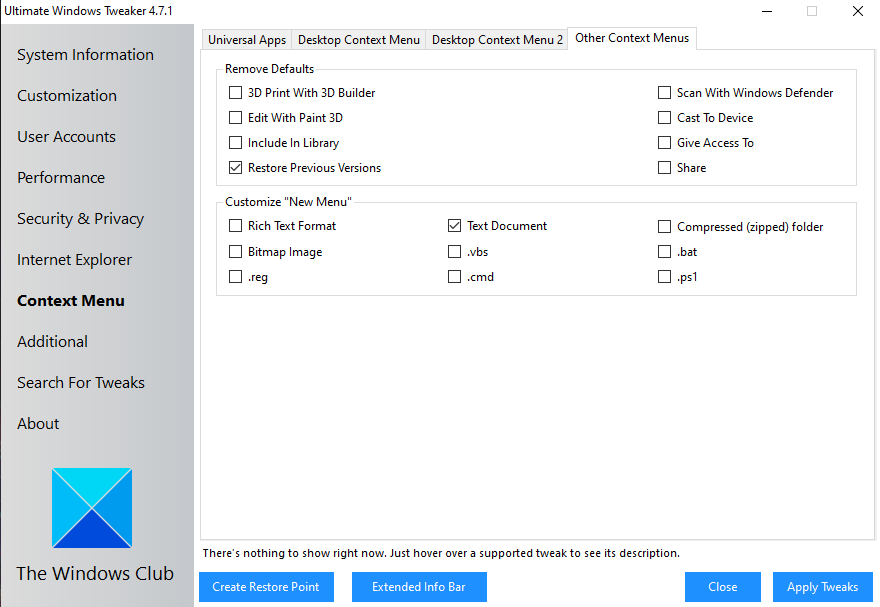Enable Edit With Paint 3D removal
This screenshot has width=880, height=607.
(236, 118)
